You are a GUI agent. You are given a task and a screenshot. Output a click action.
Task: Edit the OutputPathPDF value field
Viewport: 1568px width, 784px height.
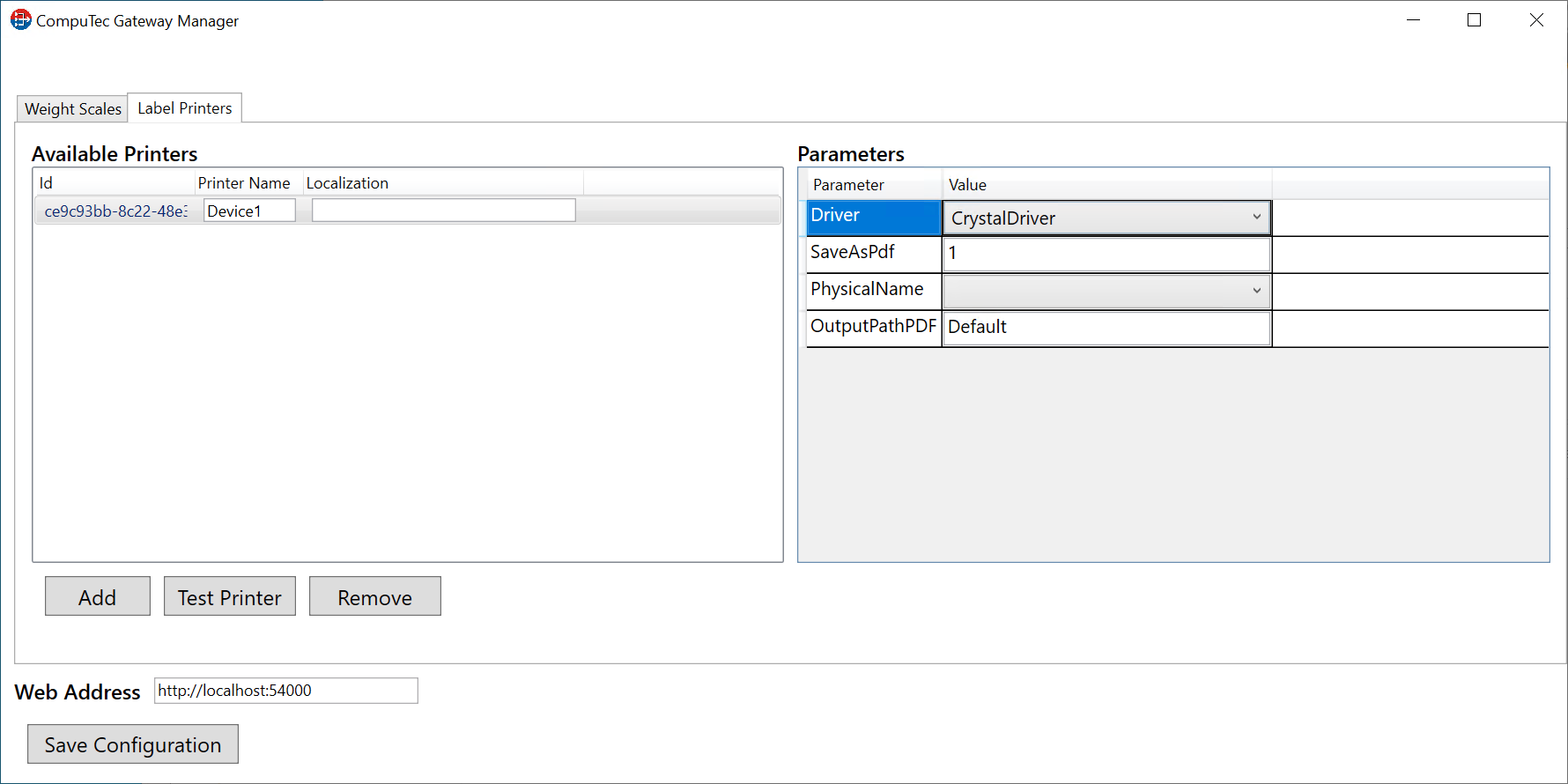pyautogui.click(x=1106, y=328)
